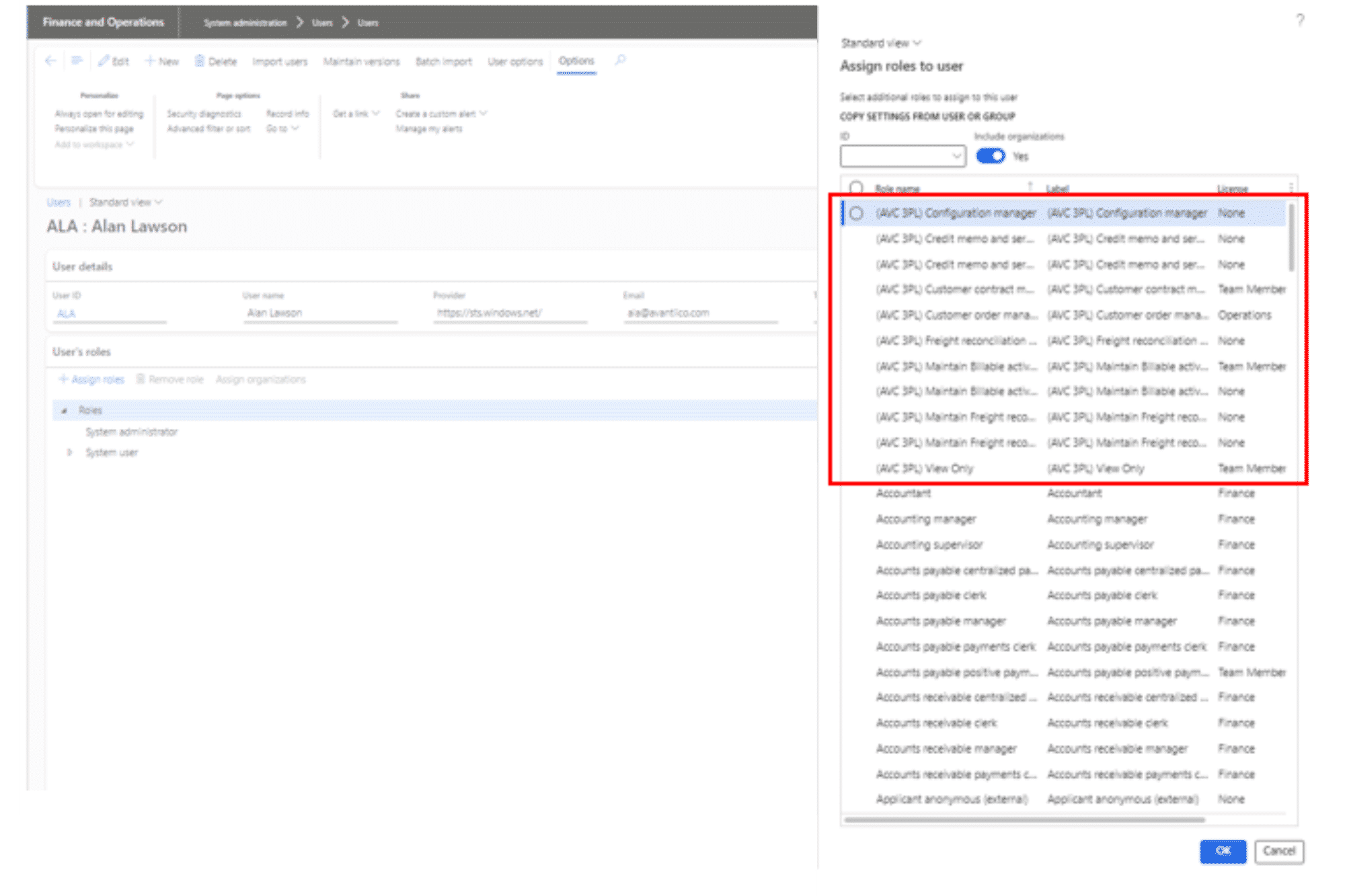Image resolution: width=1345 pixels, height=896 pixels.
Task: Click vertical scrollbar of role list
Action: pos(1291,237)
